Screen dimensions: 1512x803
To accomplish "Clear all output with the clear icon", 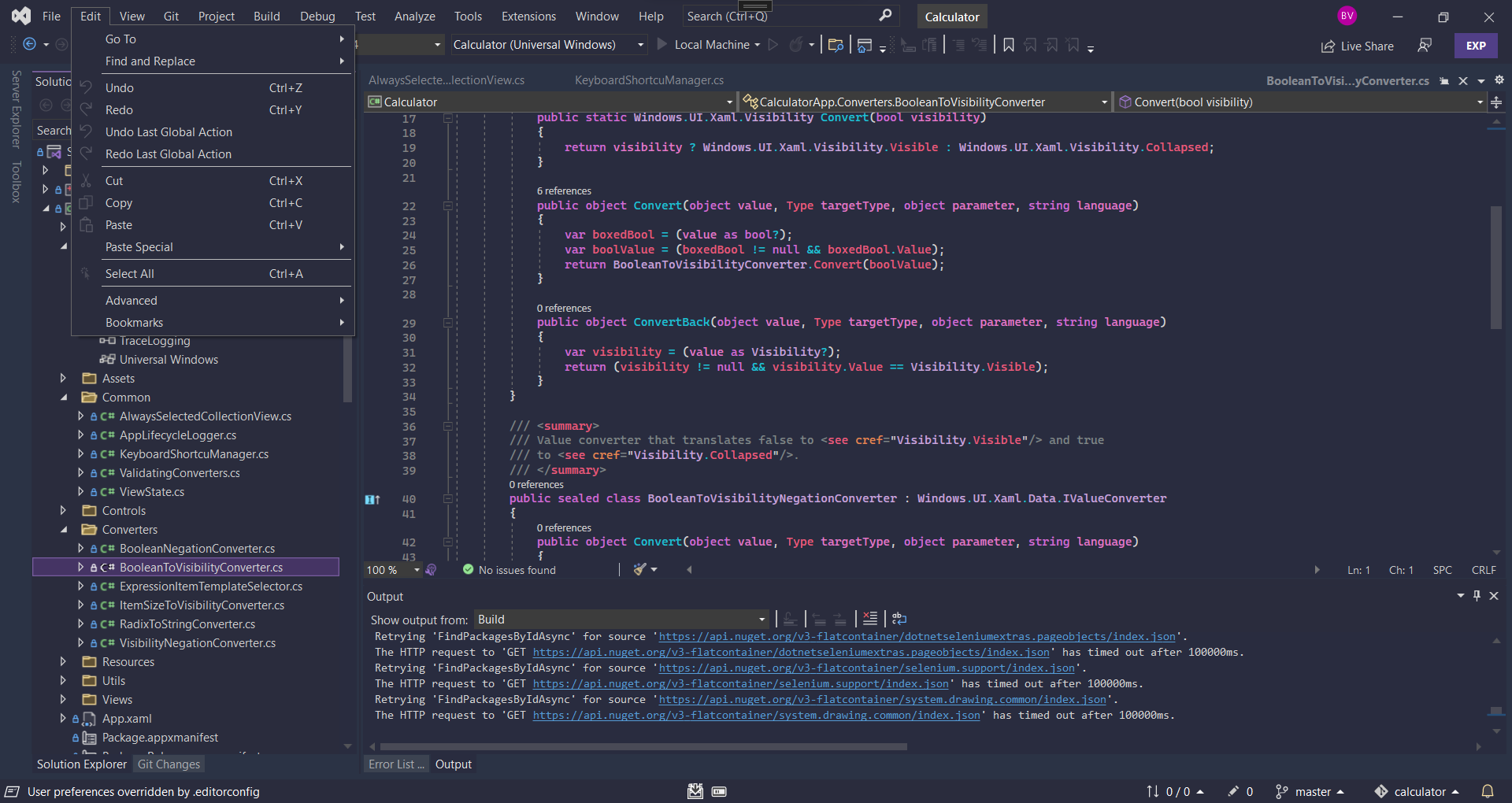I will click(x=870, y=619).
